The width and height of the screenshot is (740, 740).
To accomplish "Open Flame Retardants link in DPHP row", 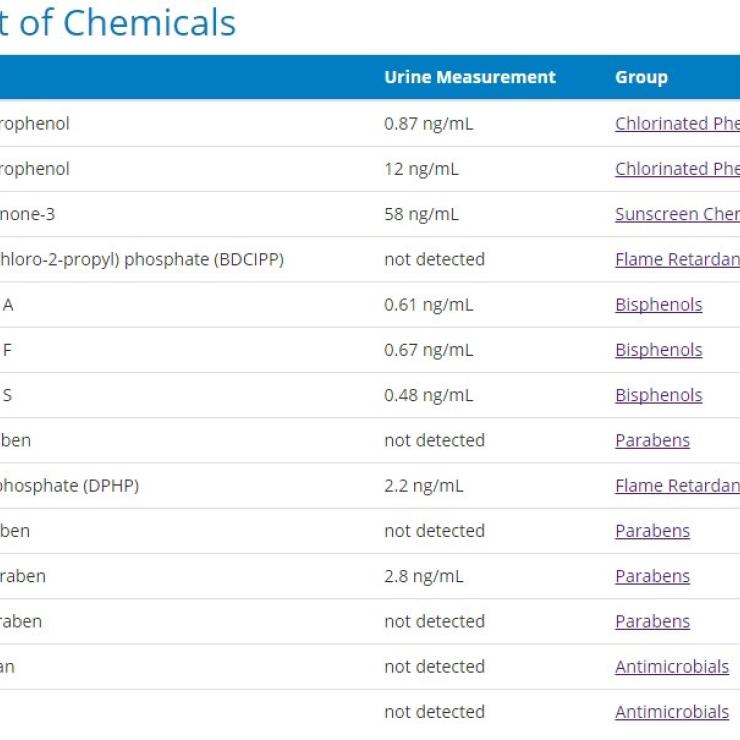I will click(677, 486).
